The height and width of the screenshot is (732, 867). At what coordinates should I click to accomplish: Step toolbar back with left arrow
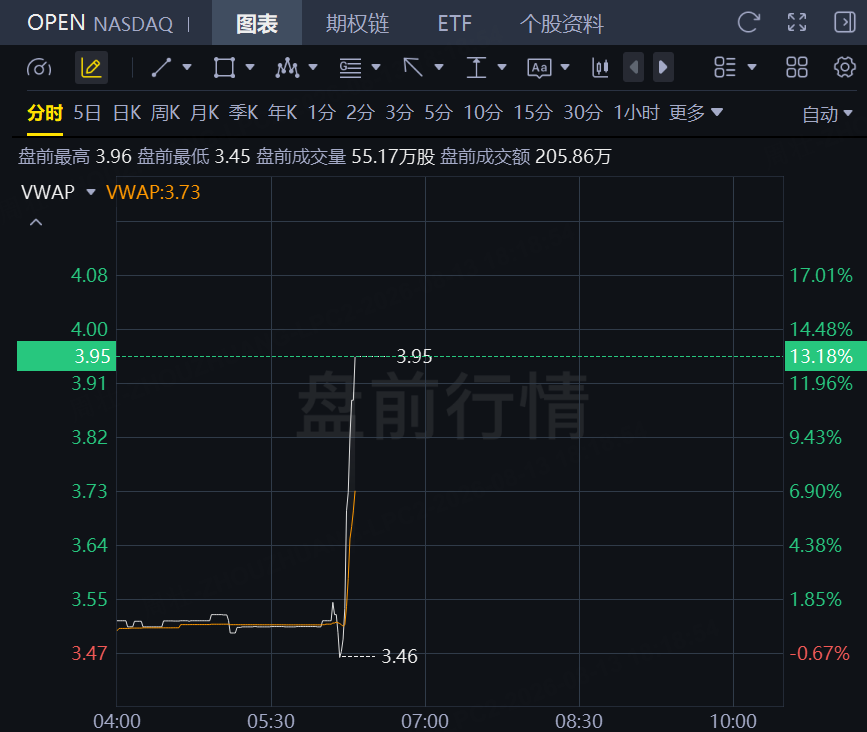(x=634, y=67)
